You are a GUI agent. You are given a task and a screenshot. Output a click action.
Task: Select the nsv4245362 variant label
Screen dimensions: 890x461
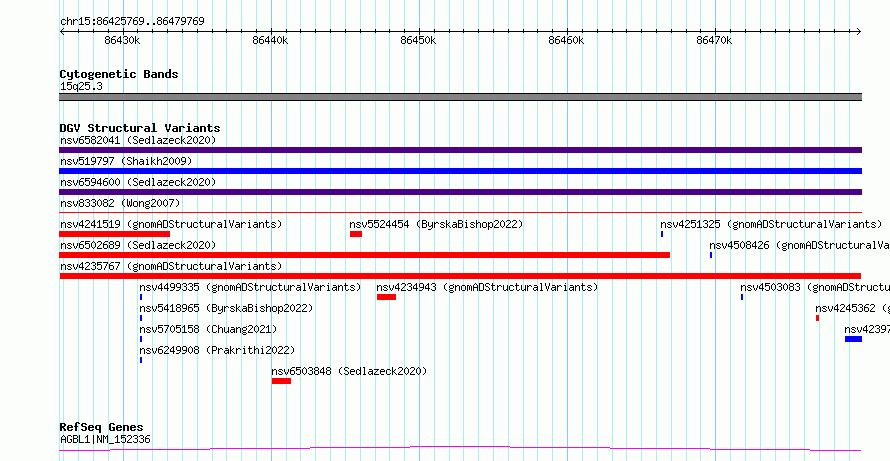tap(853, 308)
